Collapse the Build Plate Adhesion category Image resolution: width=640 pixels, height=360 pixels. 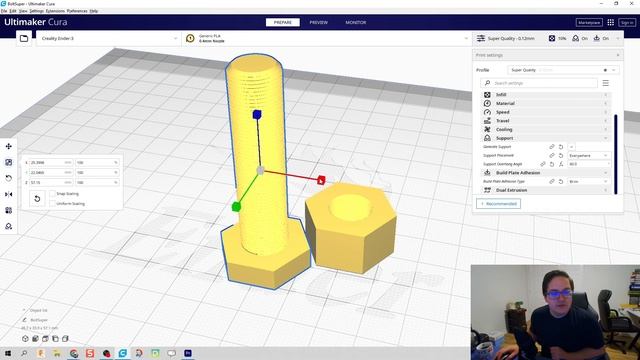546,173
